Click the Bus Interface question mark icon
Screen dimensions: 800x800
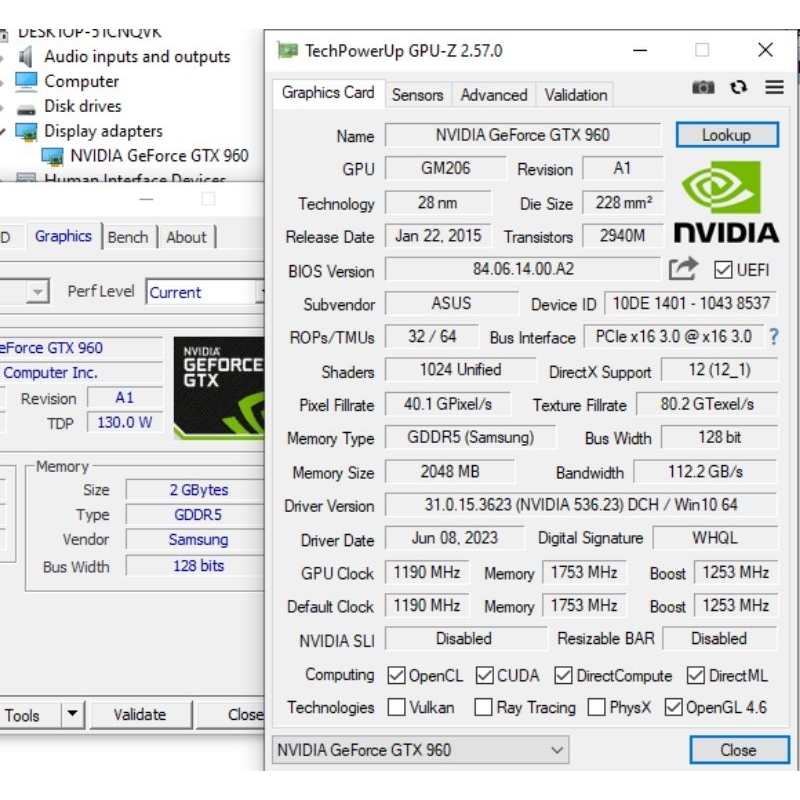pyautogui.click(x=773, y=337)
